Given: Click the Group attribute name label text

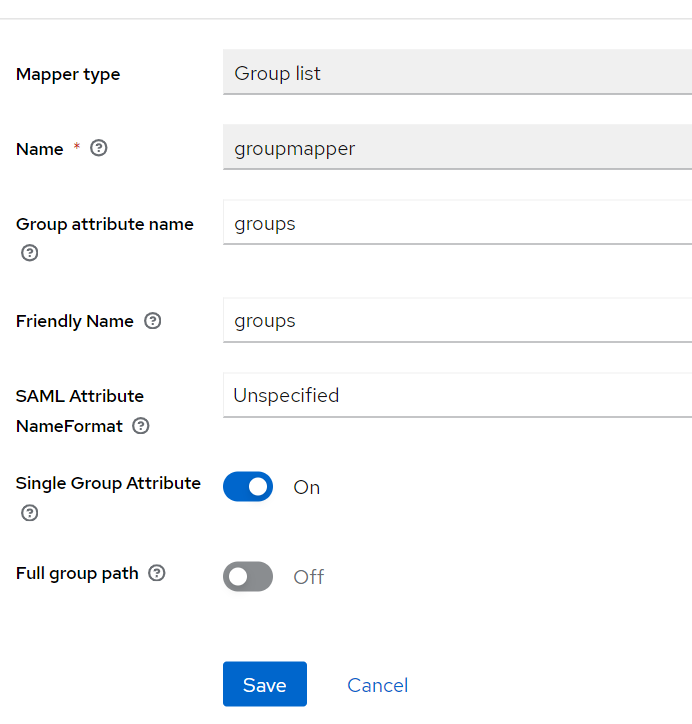Looking at the screenshot, I should click(105, 224).
